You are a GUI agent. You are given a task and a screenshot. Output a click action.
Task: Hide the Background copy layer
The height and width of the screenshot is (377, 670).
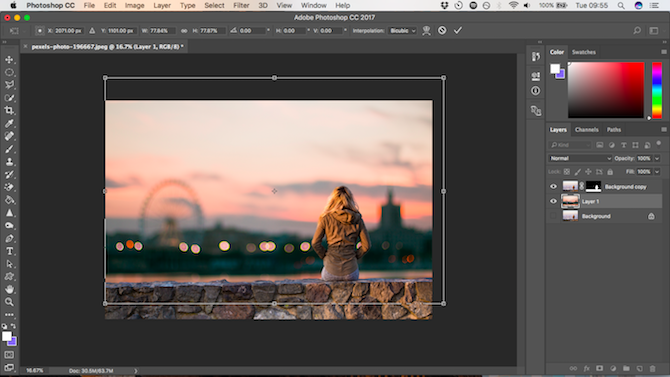[x=553, y=186]
